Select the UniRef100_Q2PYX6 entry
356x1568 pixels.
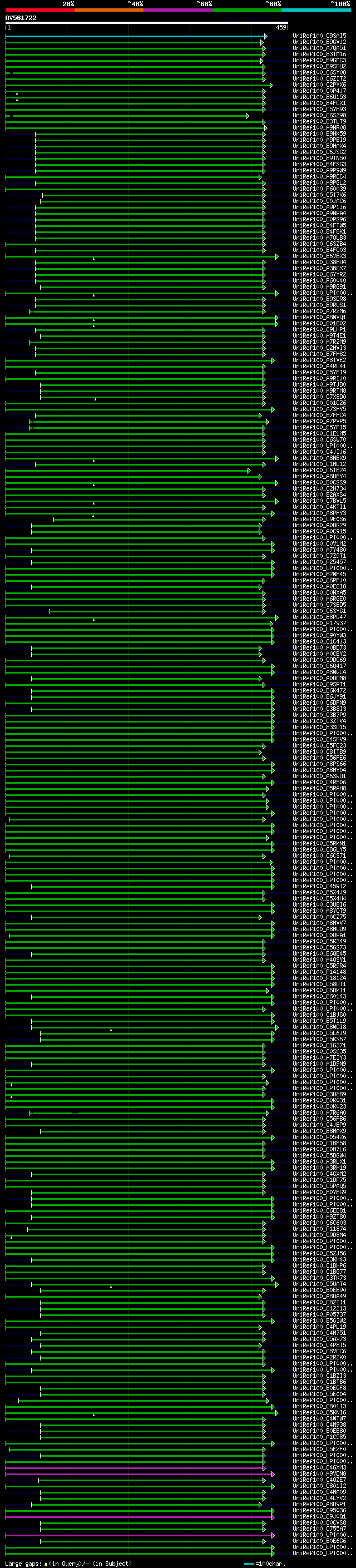319,85
